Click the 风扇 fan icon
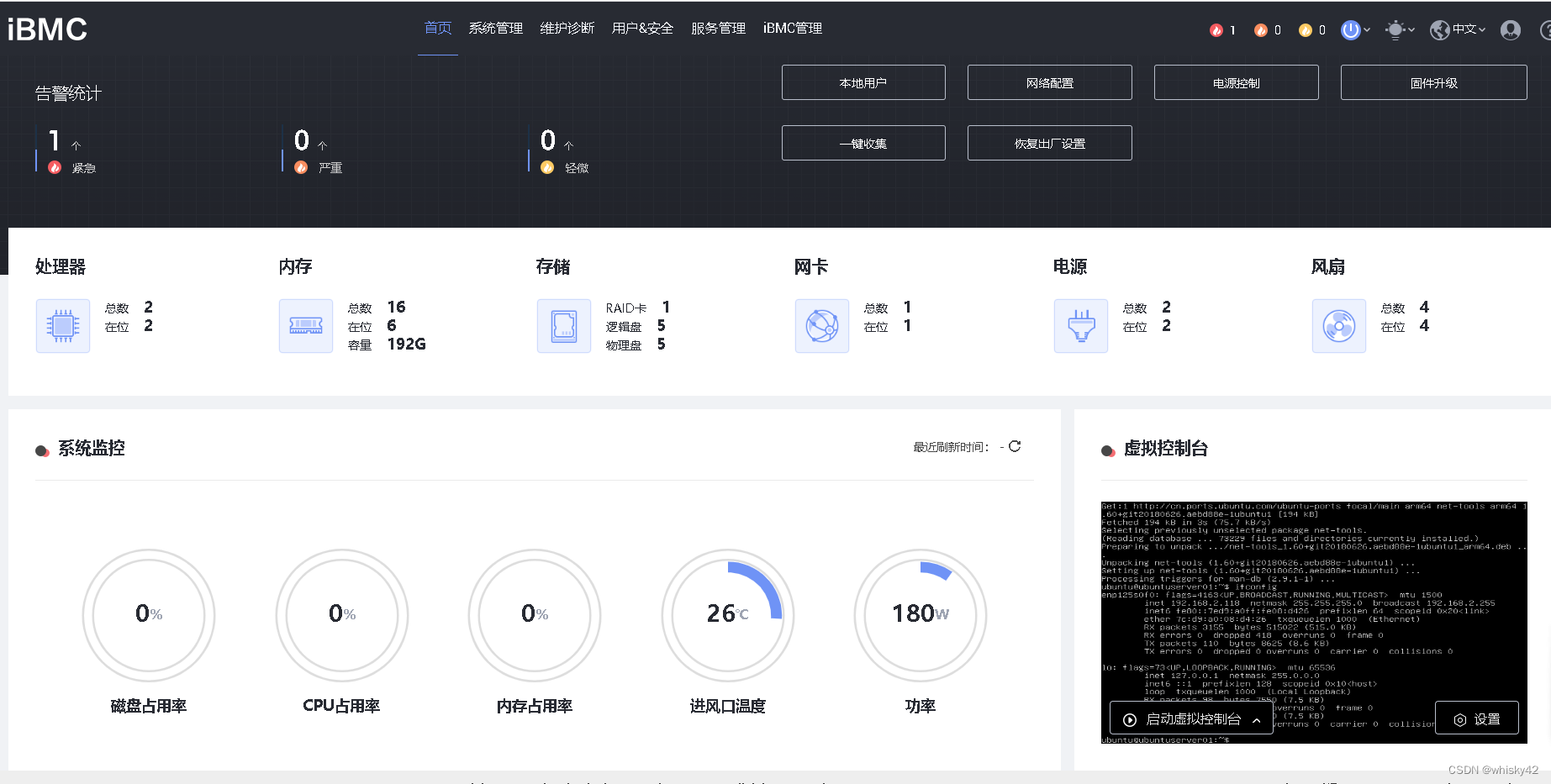Screen dimensions: 1551x784 click(1338, 325)
